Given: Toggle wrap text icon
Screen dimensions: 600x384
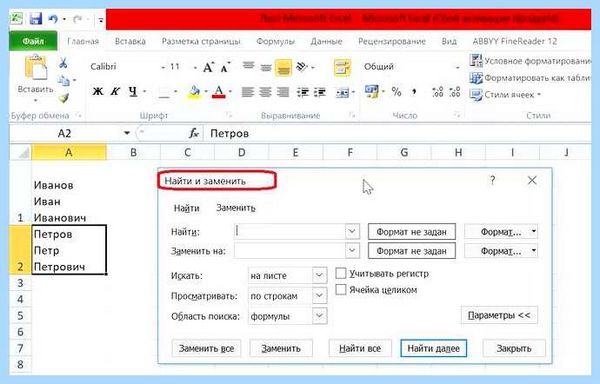Looking at the screenshot, I should pos(342,68).
